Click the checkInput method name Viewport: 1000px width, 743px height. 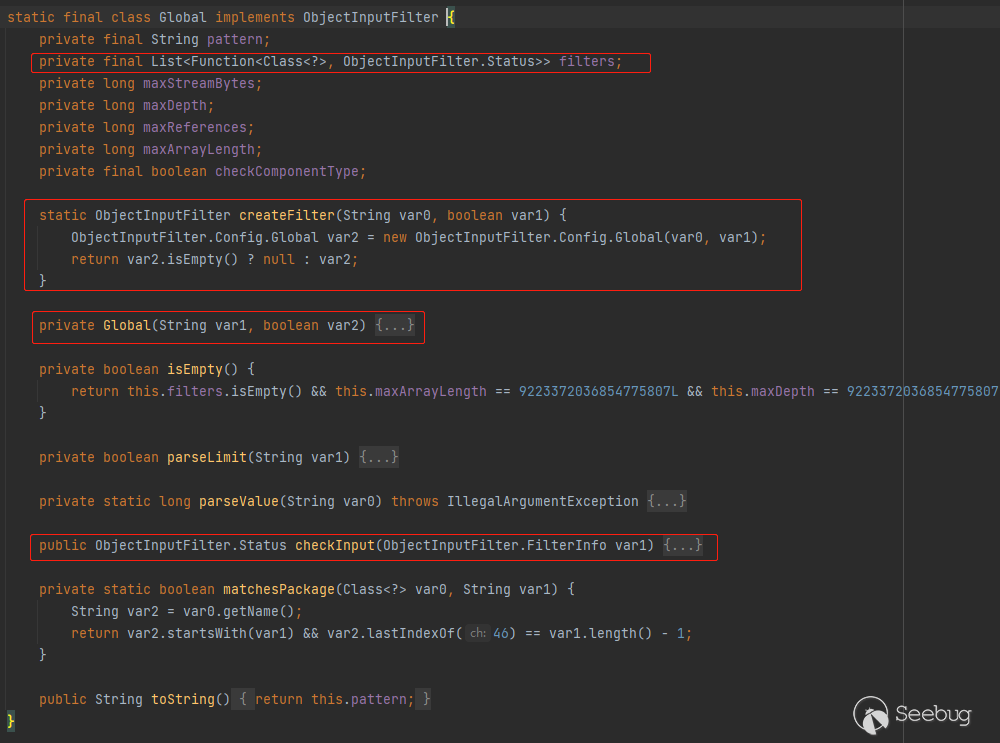[x=334, y=545]
